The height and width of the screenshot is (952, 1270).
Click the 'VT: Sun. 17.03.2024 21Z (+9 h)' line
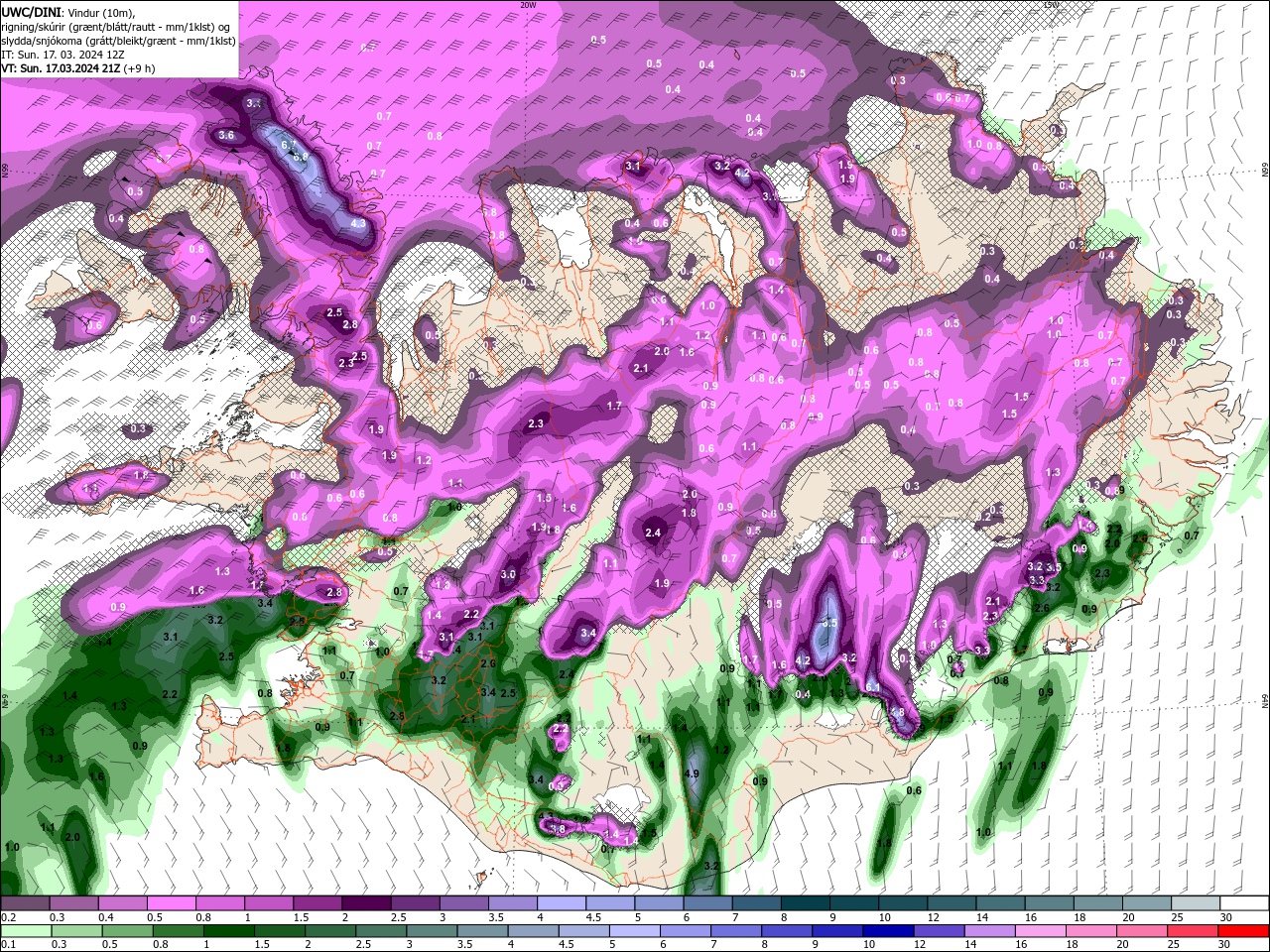click(x=78, y=68)
